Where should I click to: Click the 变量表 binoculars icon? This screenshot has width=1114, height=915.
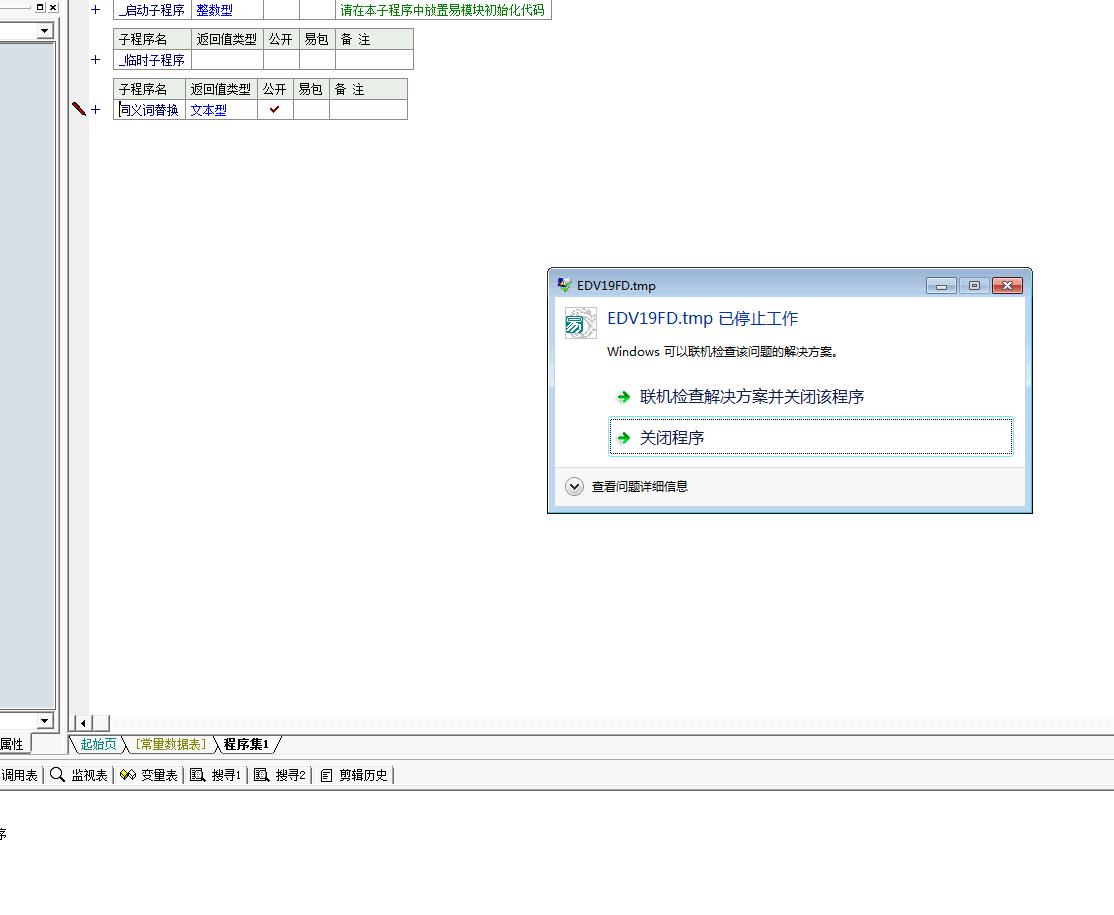pos(128,775)
